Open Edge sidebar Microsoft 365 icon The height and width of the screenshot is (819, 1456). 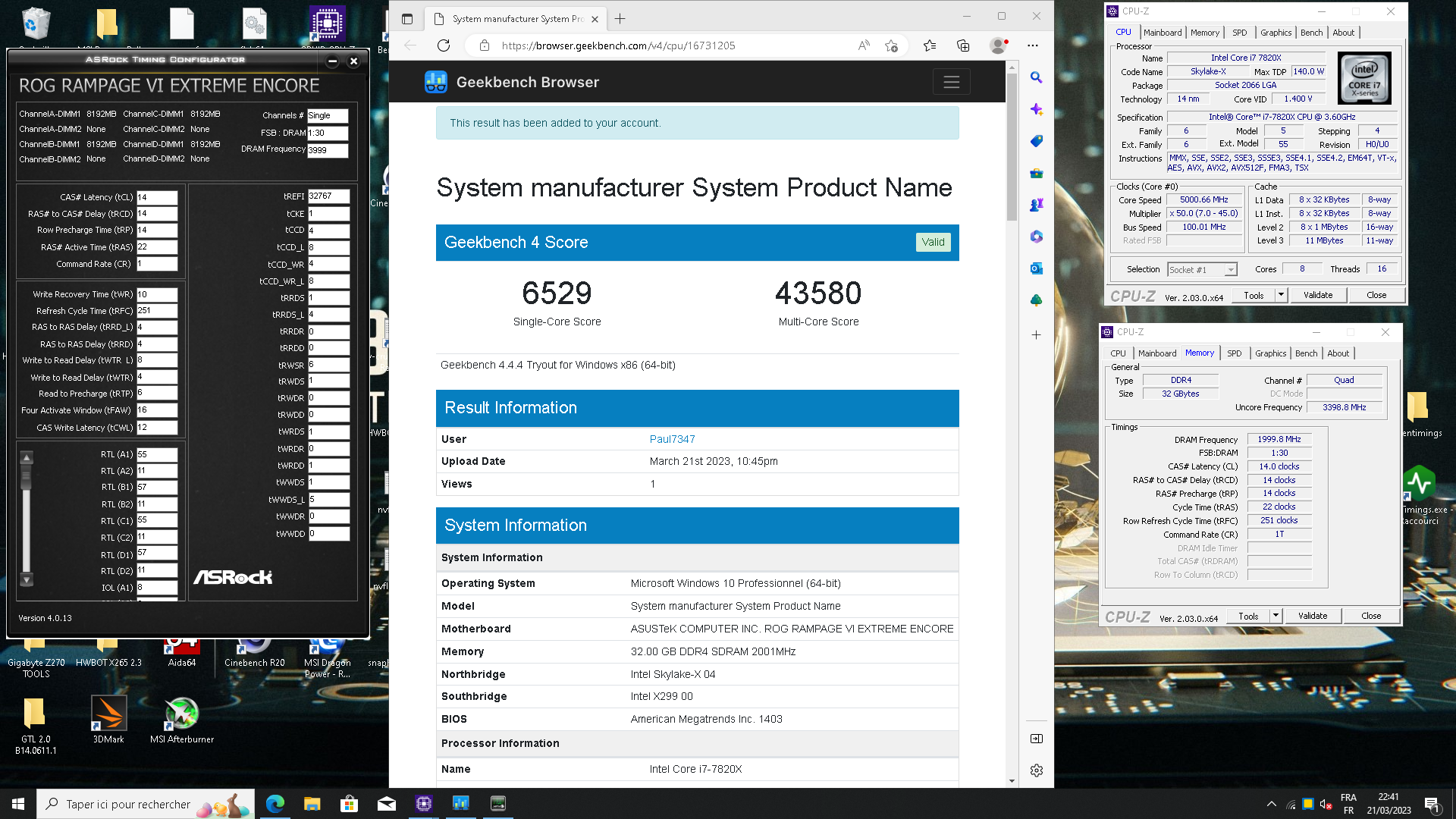[1036, 237]
